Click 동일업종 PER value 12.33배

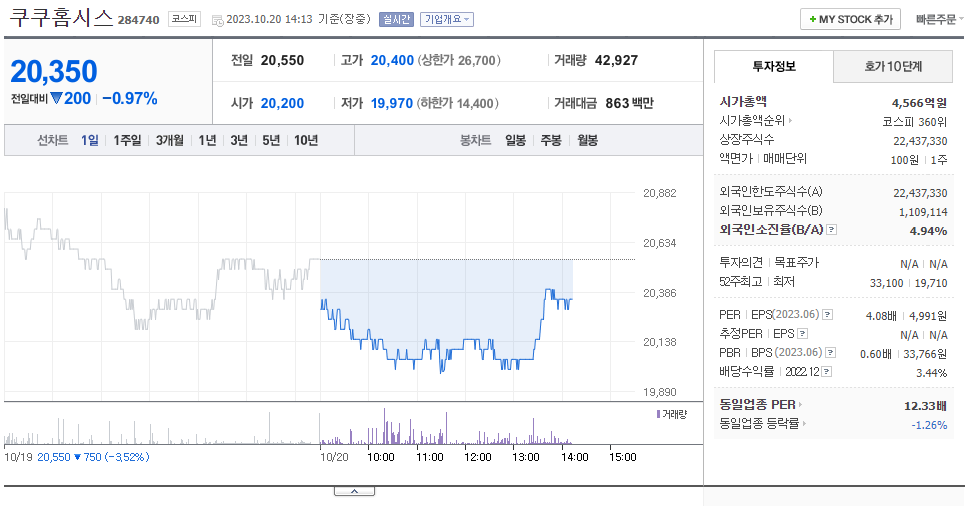pyautogui.click(x=925, y=406)
